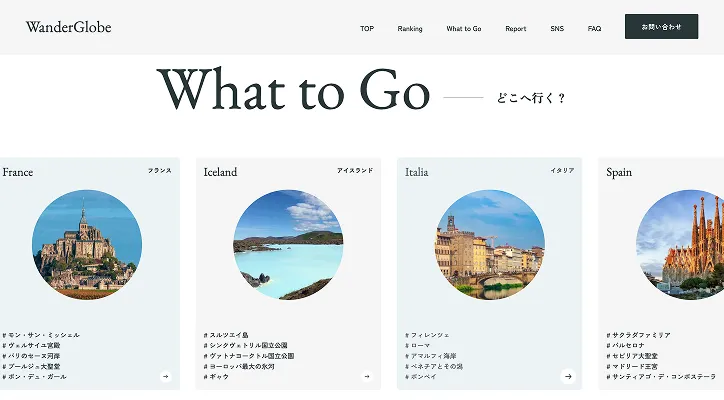This screenshot has width=724, height=400.
Task: Select the #マドリード王宮 tag
Action: tap(632, 366)
